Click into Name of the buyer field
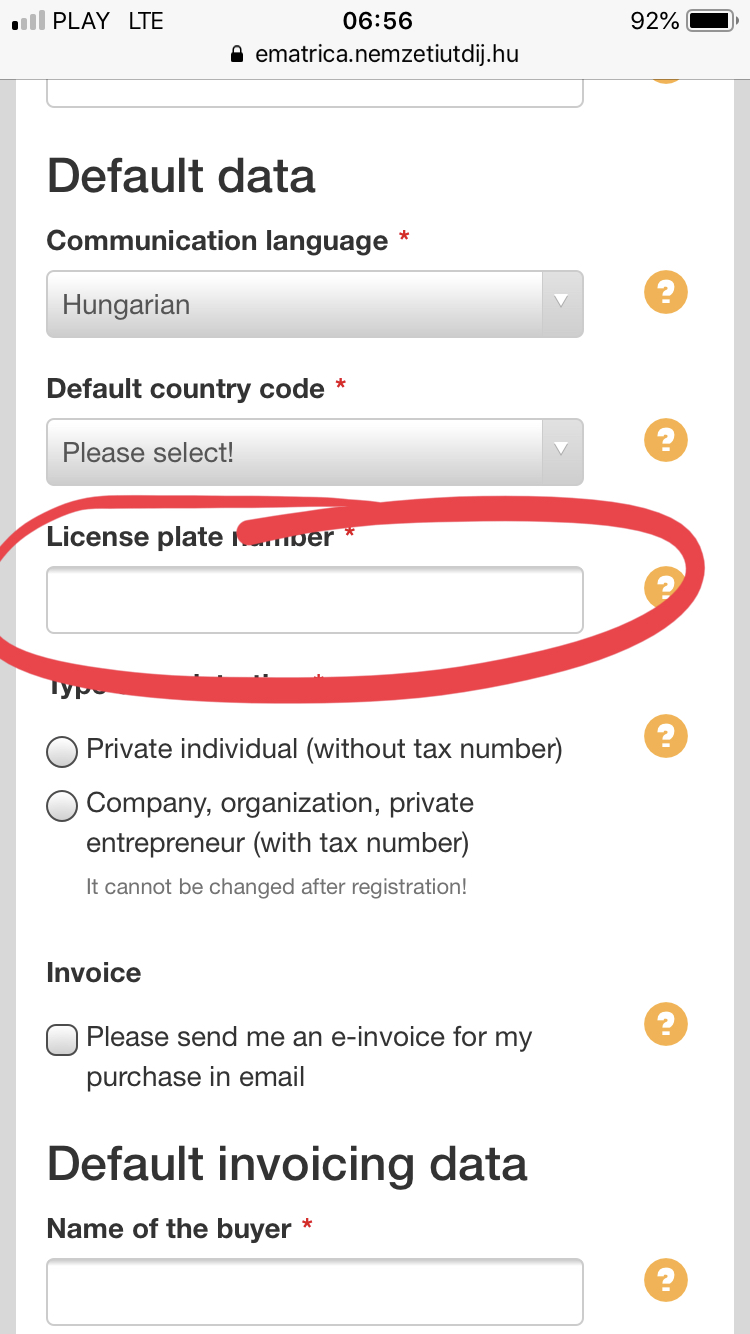The width and height of the screenshot is (750, 1334). coord(314,1291)
